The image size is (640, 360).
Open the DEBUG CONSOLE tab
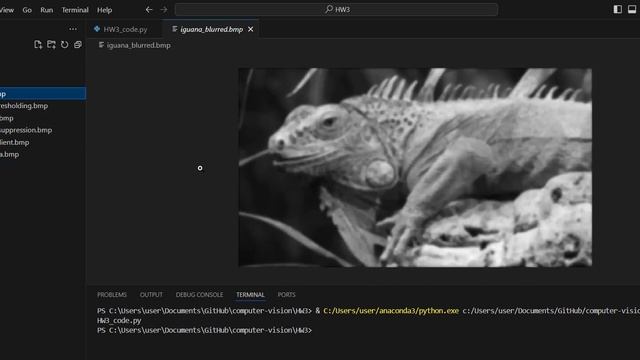pyautogui.click(x=199, y=295)
